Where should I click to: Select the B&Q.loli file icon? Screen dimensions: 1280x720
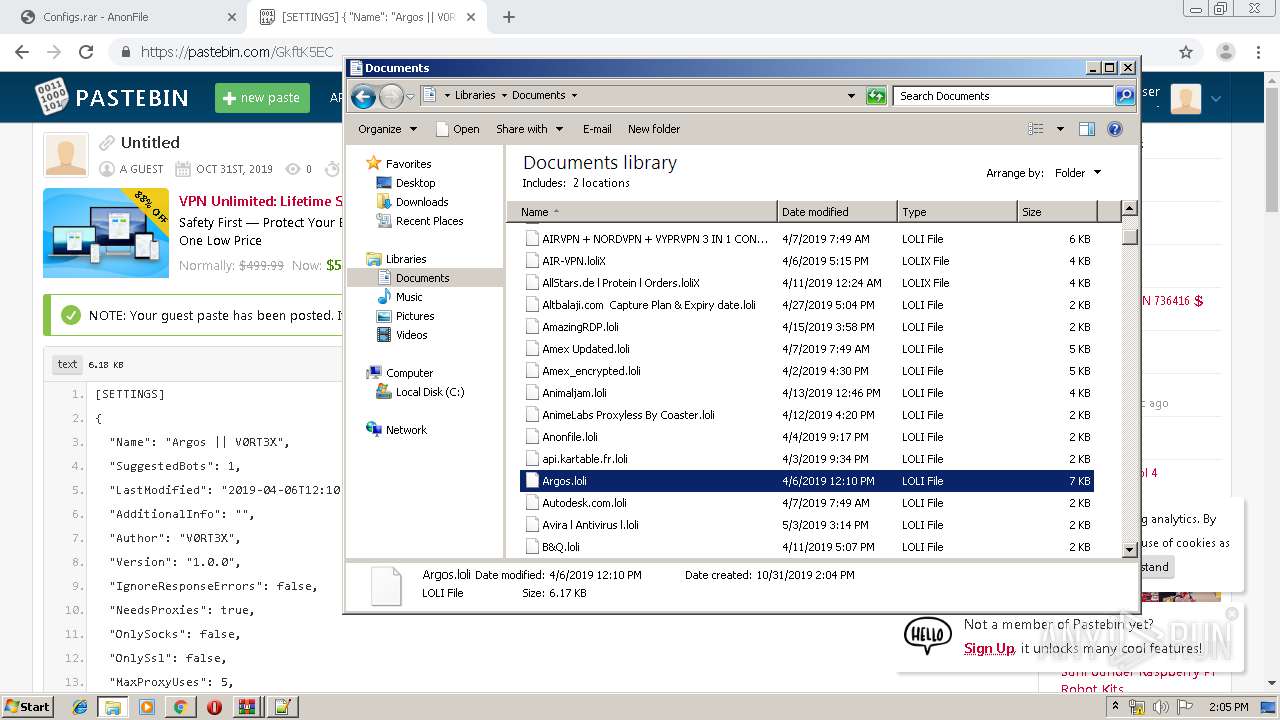pyautogui.click(x=532, y=547)
